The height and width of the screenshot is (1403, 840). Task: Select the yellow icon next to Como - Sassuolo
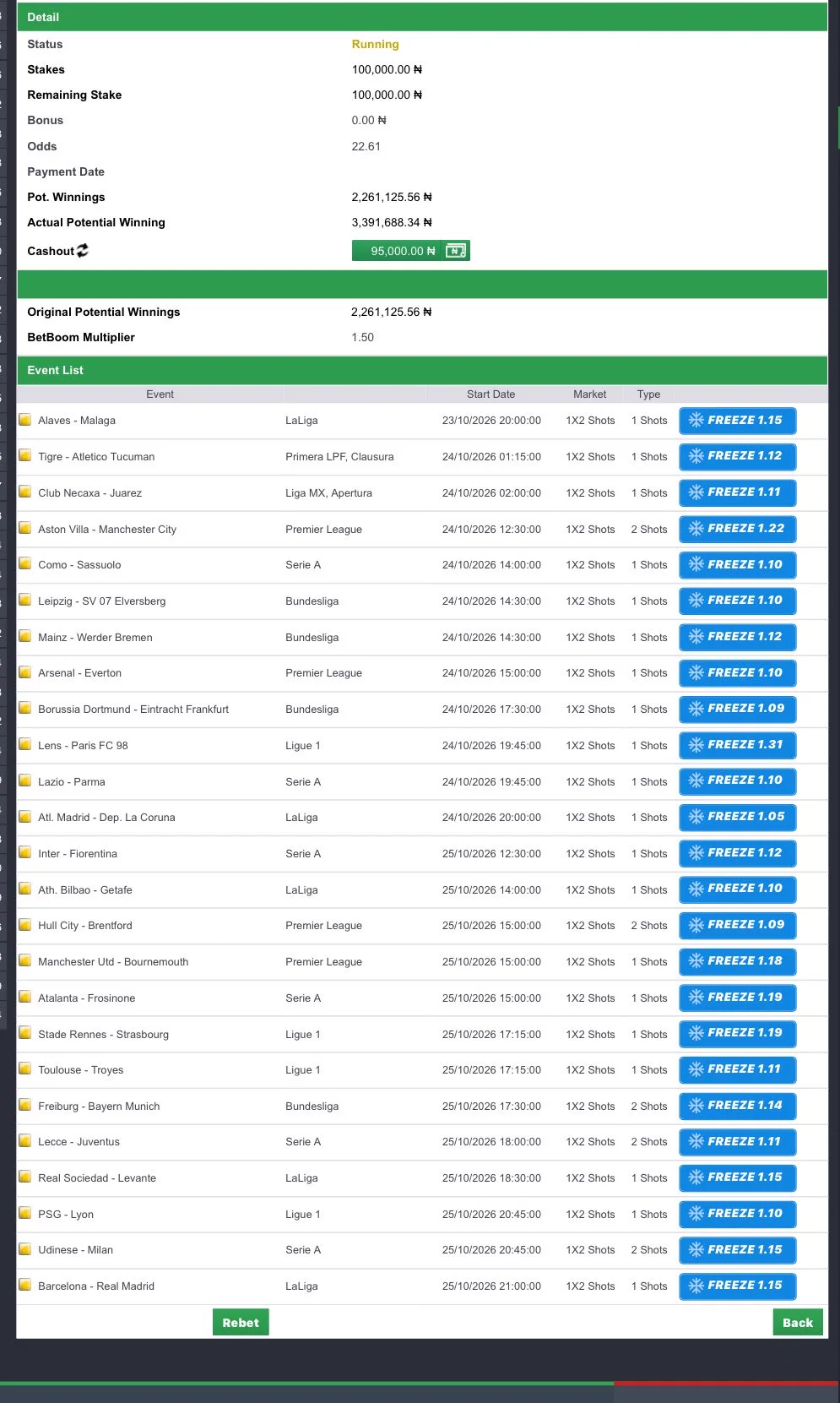pyautogui.click(x=25, y=564)
